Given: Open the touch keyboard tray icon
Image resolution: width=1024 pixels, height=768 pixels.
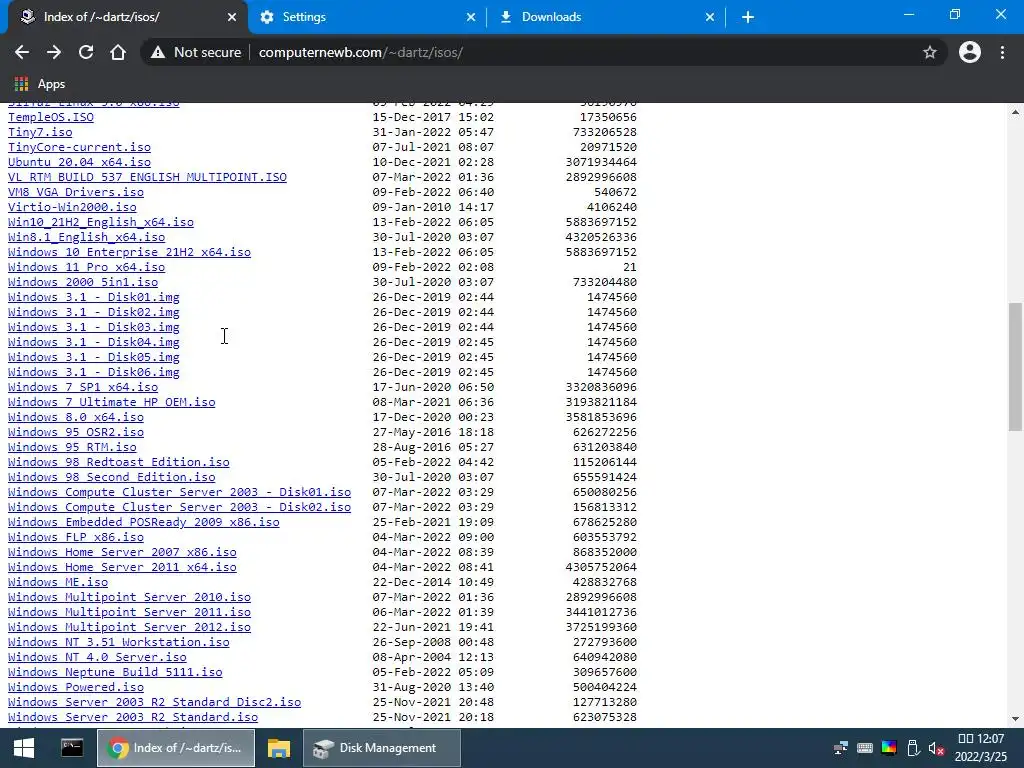Looking at the screenshot, I should [x=865, y=748].
